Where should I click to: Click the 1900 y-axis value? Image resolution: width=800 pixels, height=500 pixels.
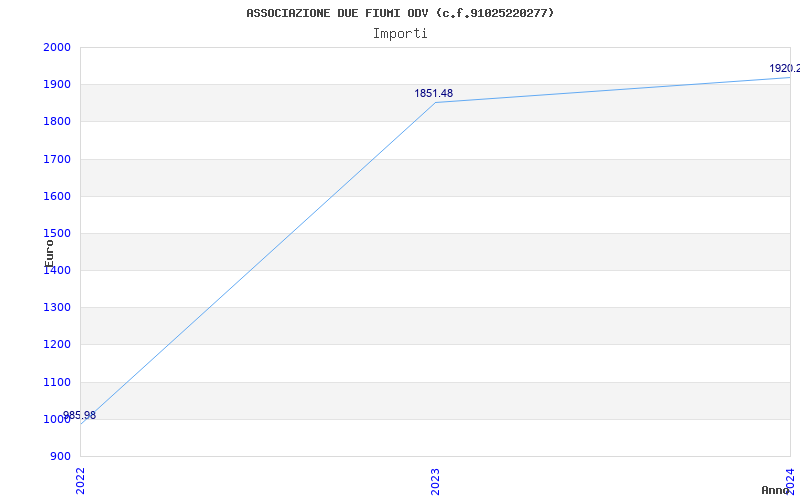(x=57, y=85)
